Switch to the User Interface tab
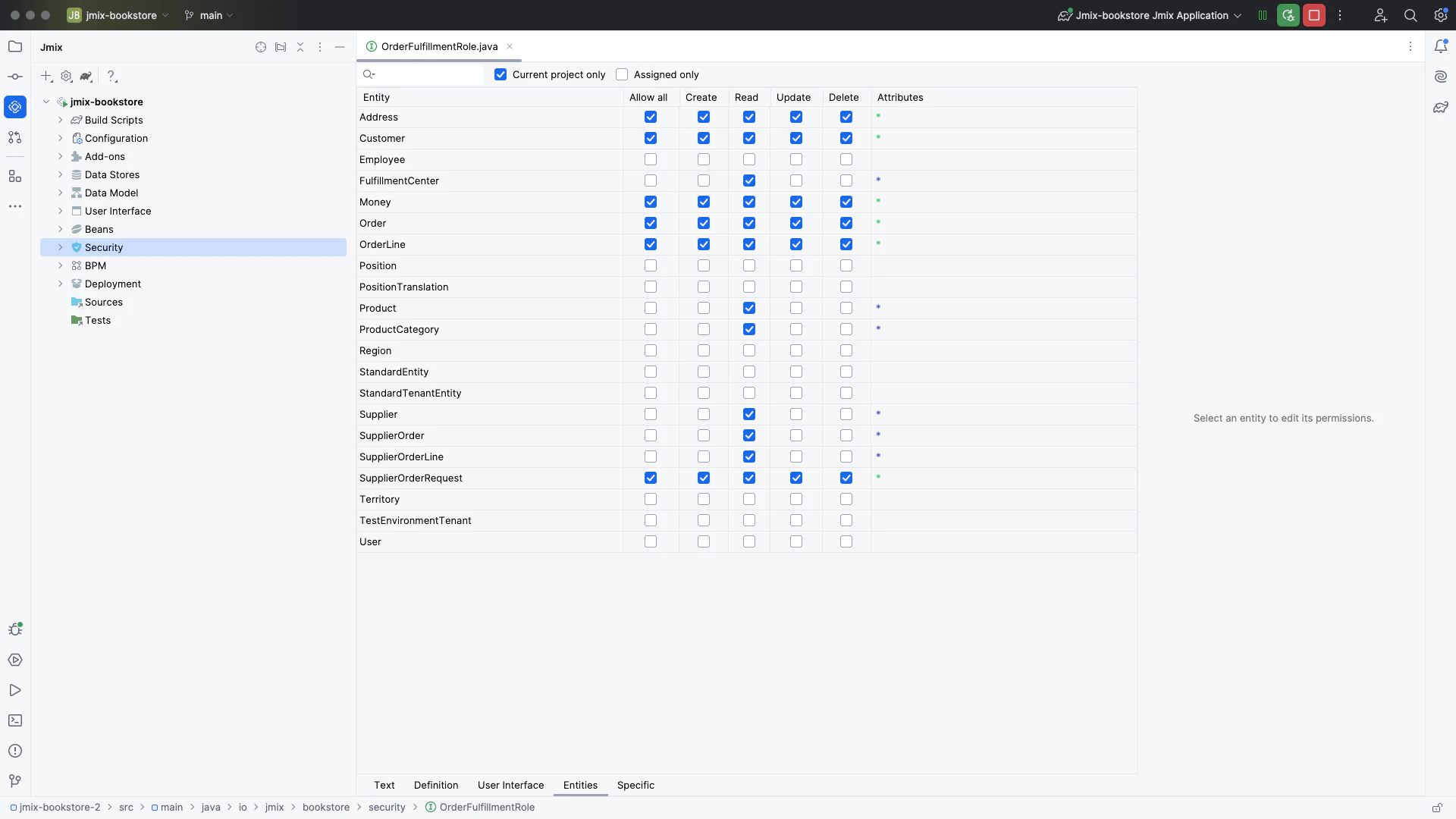The image size is (1456, 819). [510, 785]
